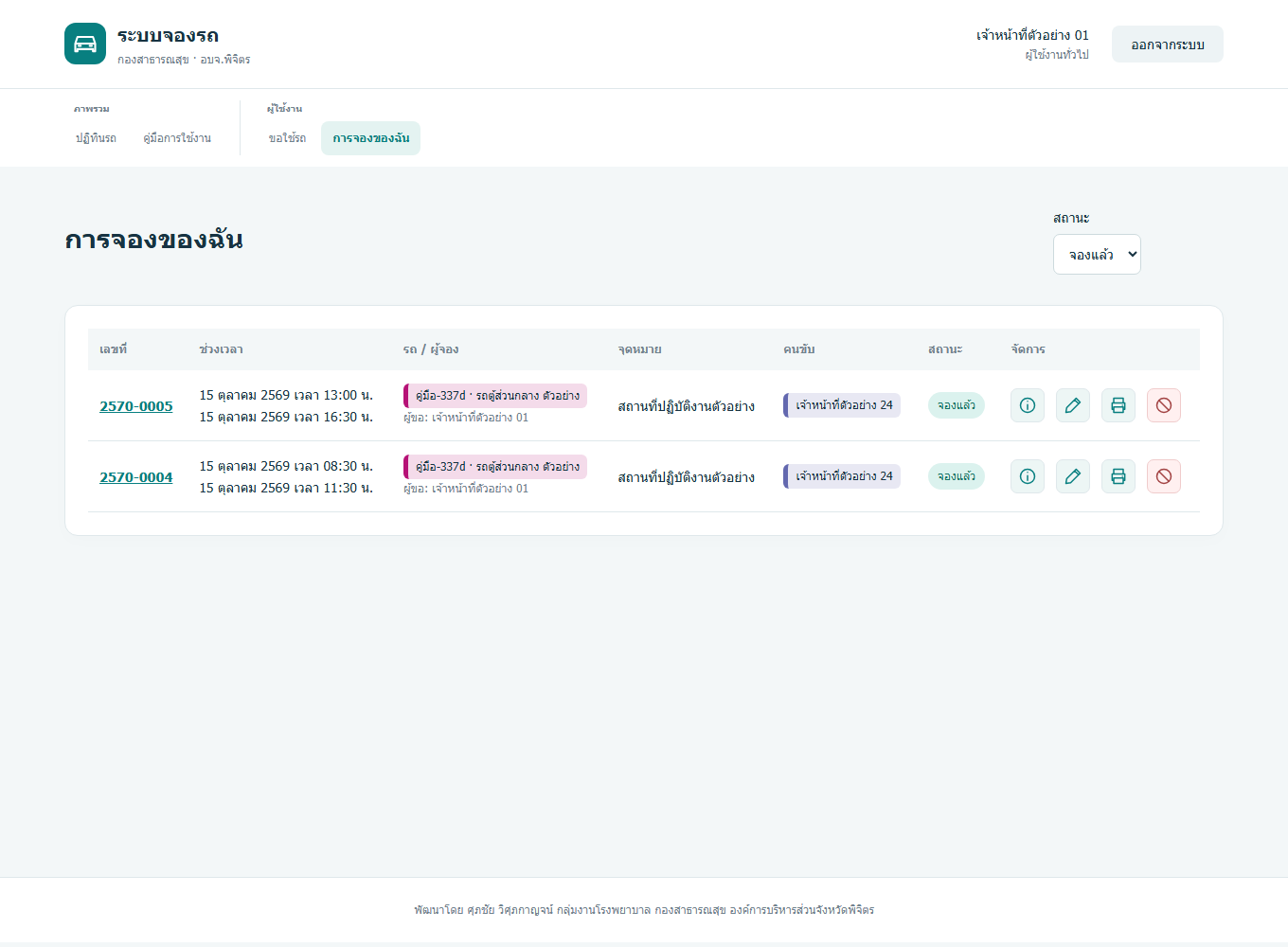Open the สถานะ filter dropdown
This screenshot has width=1288, height=947.
click(1097, 255)
